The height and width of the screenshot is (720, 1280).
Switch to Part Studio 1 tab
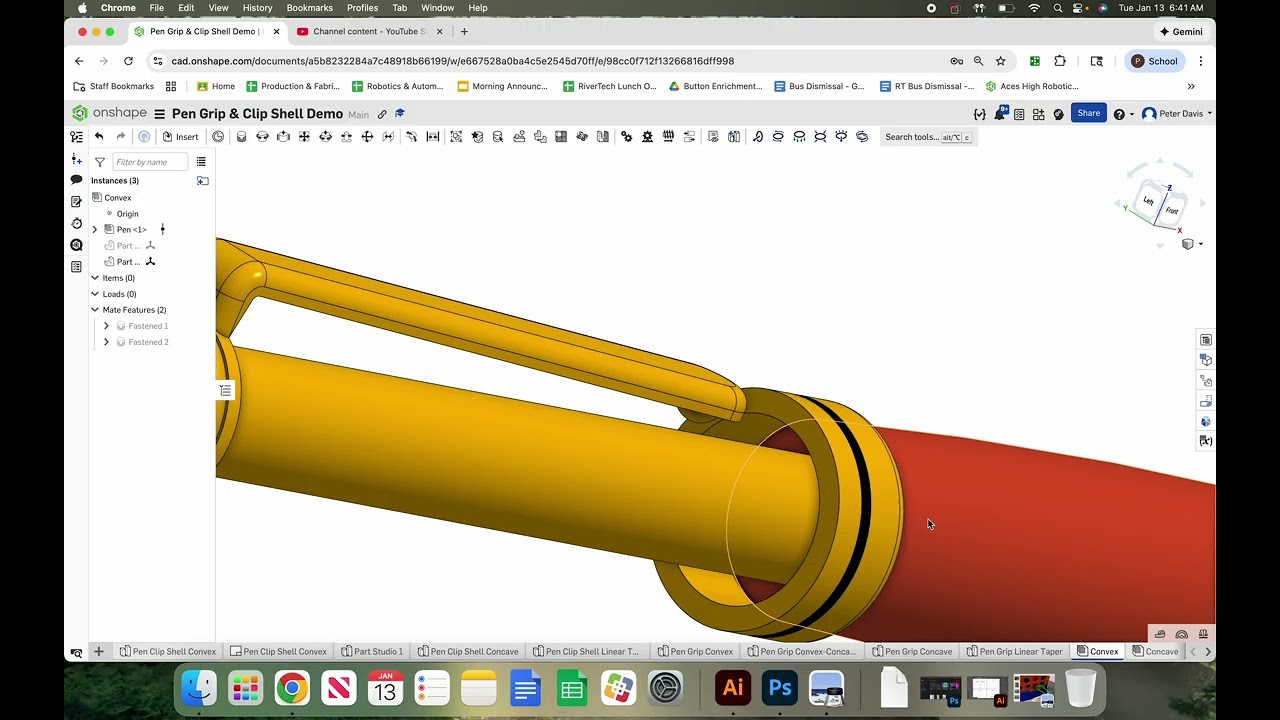[372, 651]
